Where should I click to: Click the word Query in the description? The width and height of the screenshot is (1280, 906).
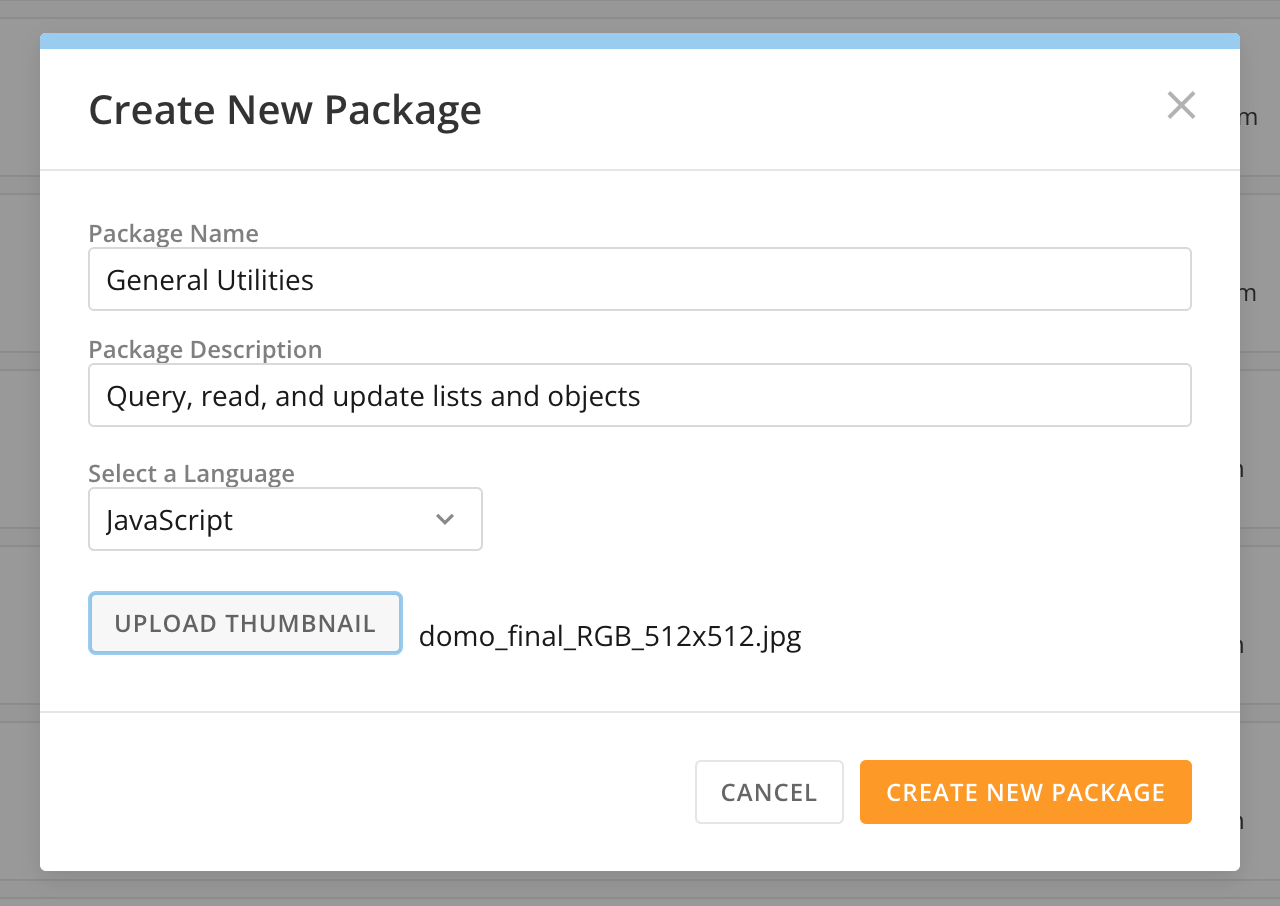[147, 397]
